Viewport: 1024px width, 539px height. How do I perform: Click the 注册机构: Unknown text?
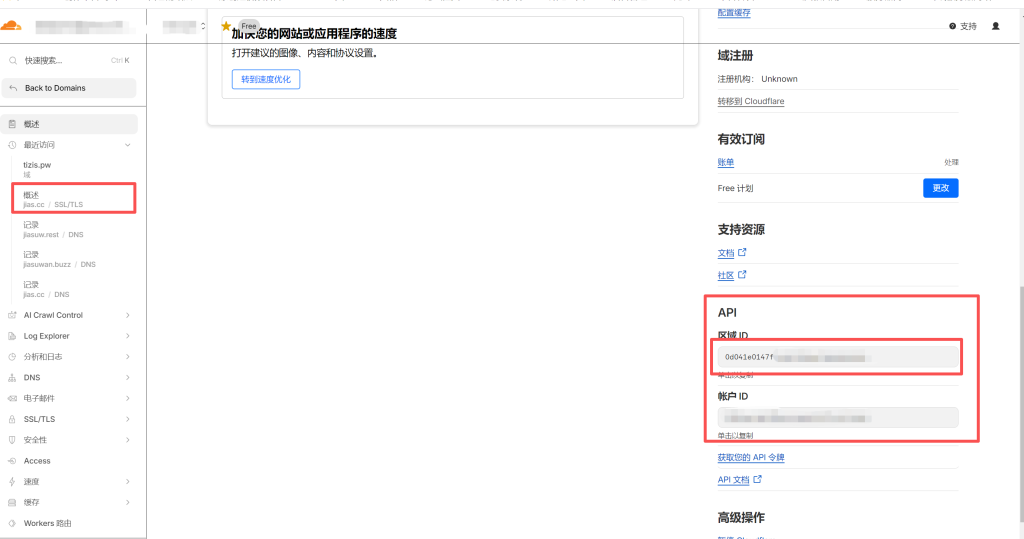[758, 79]
